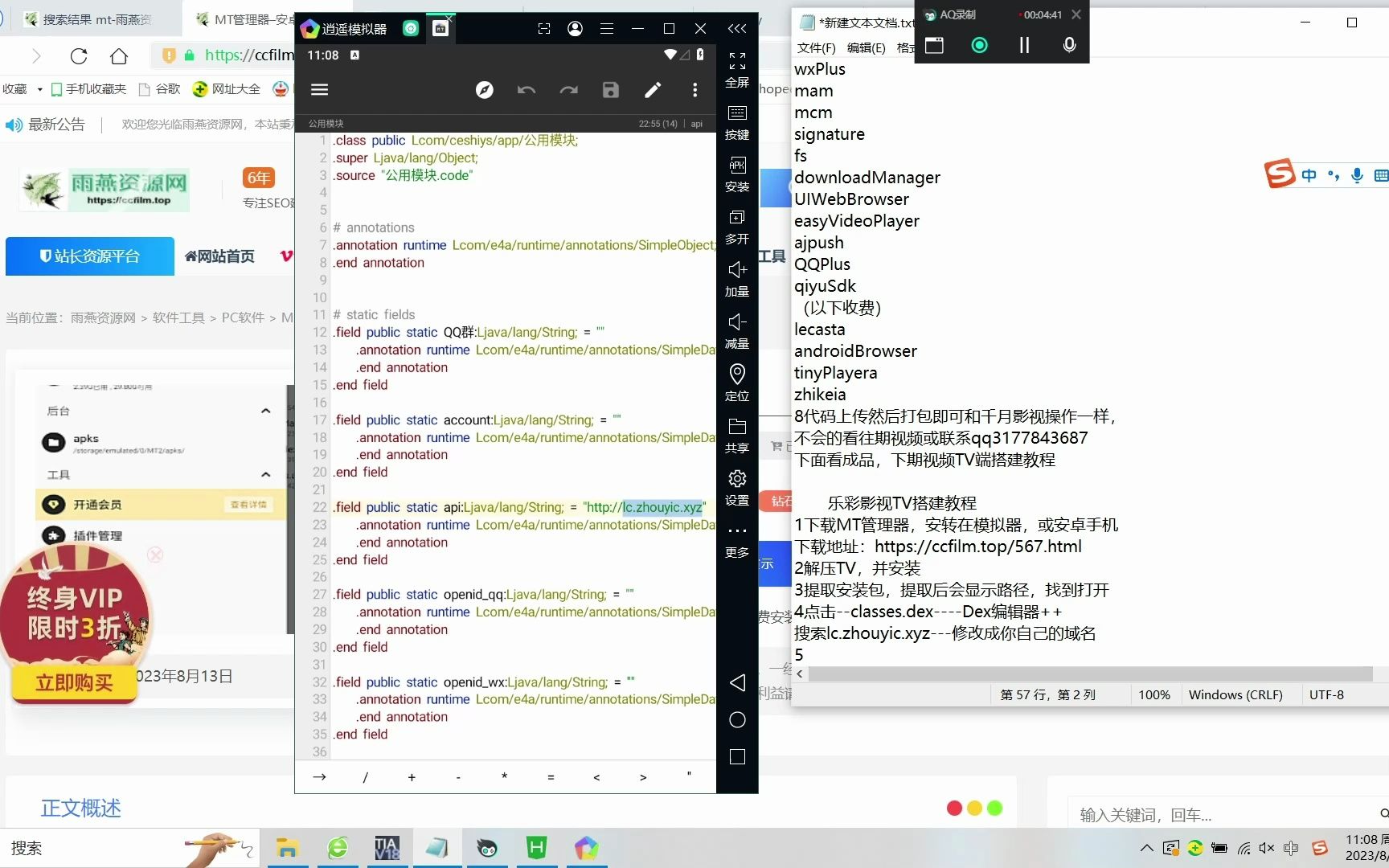Open the emulator location tool (定位)
The height and width of the screenshot is (868, 1389).
[x=737, y=383]
